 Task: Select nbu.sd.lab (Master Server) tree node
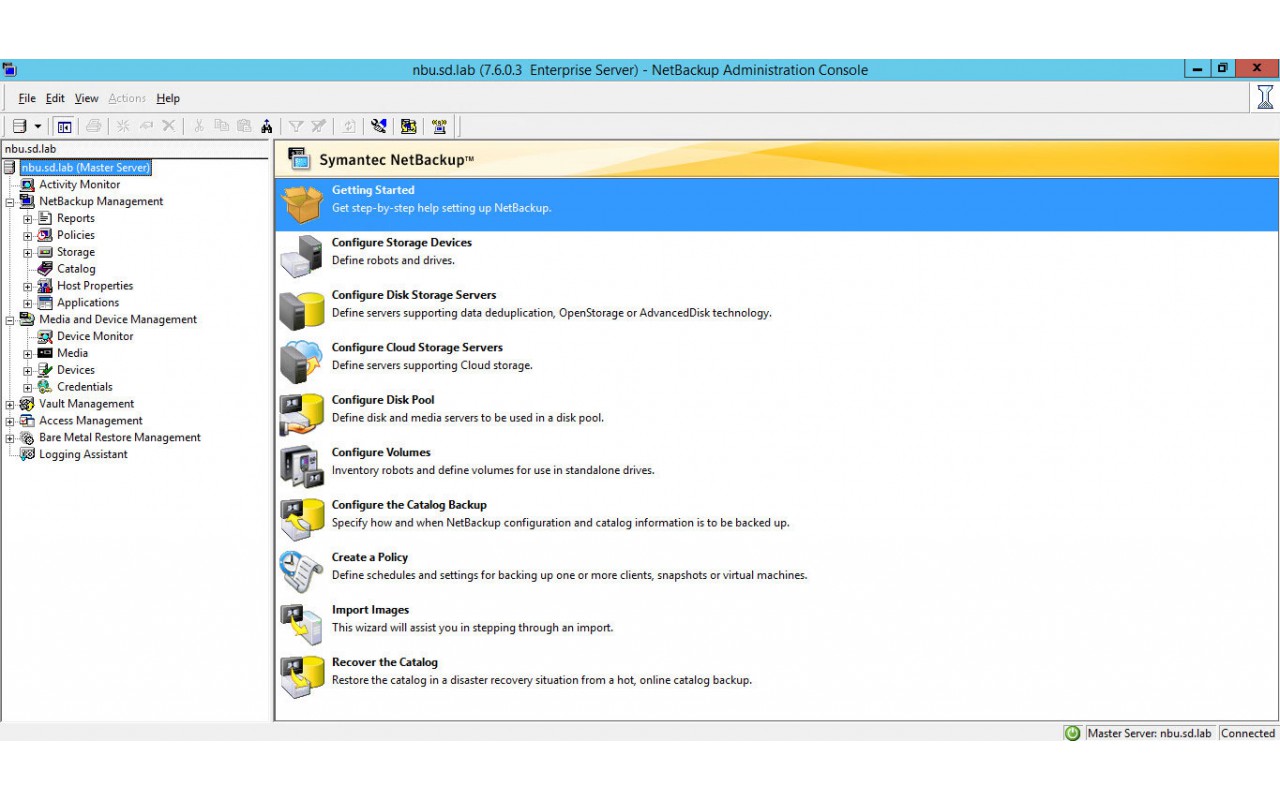click(86, 168)
